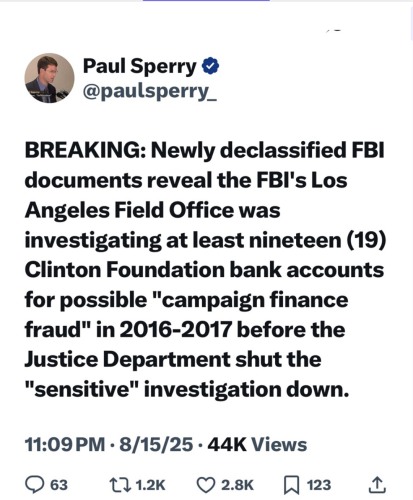Click the reply speech bubble icon

coord(35,485)
